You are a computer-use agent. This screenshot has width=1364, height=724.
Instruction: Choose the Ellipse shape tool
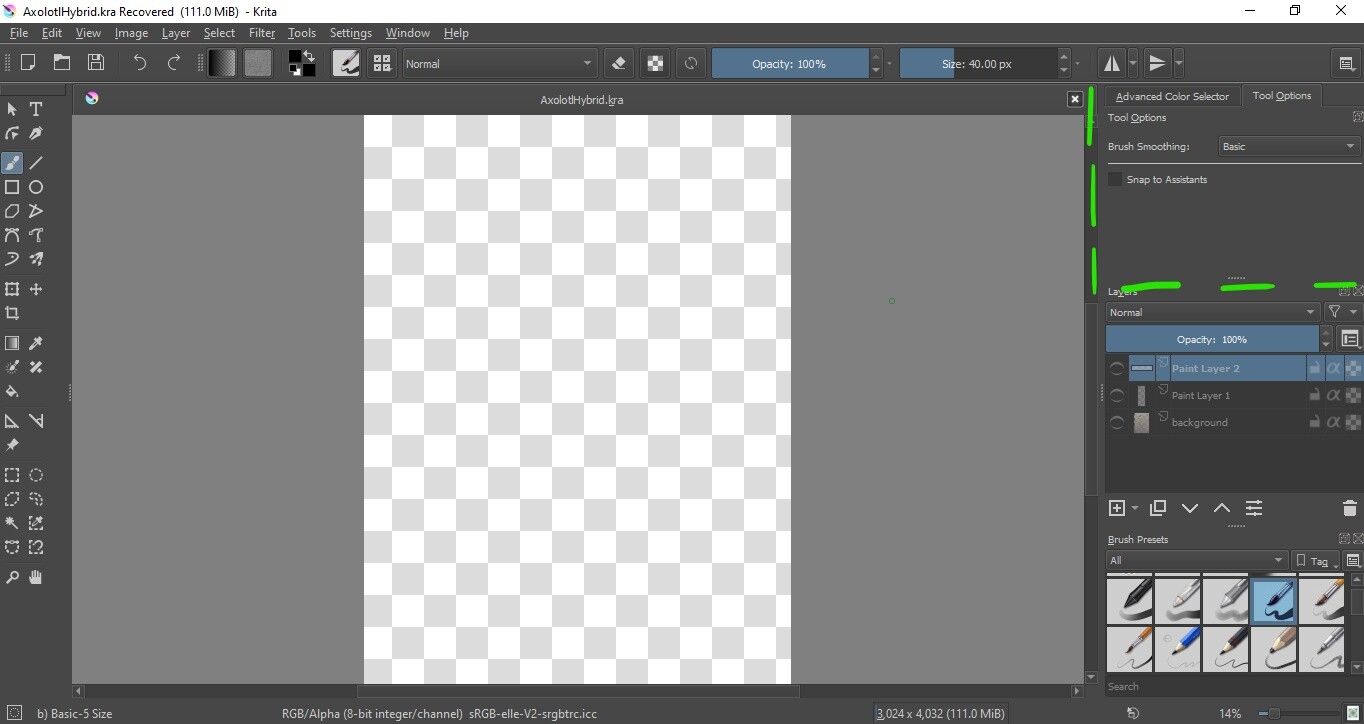(x=36, y=187)
